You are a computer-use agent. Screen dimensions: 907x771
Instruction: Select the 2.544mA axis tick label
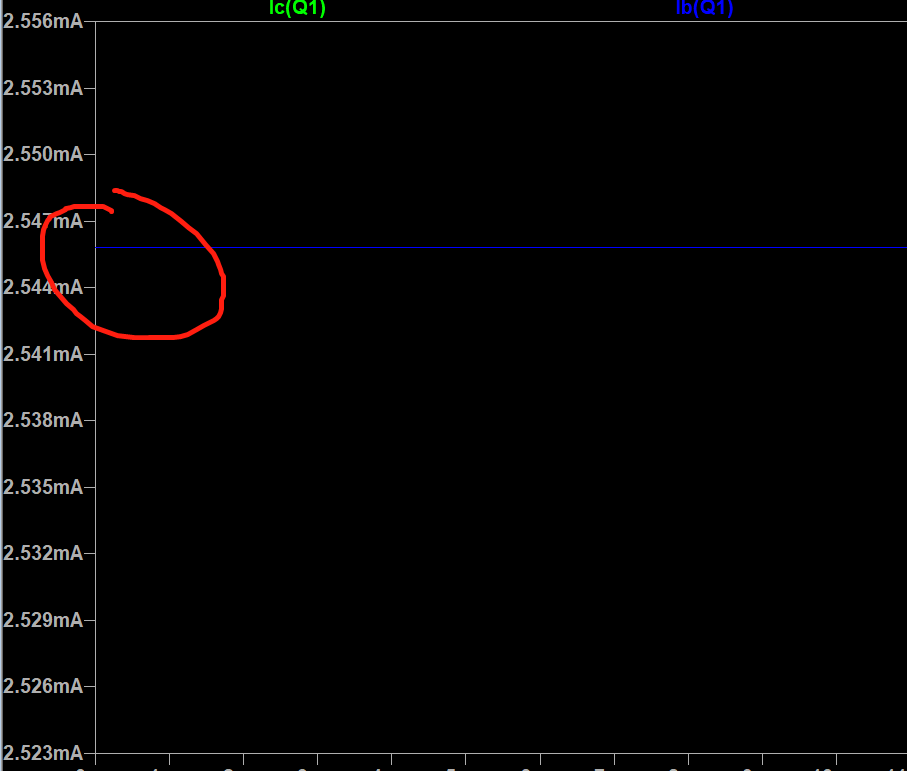coord(43,287)
